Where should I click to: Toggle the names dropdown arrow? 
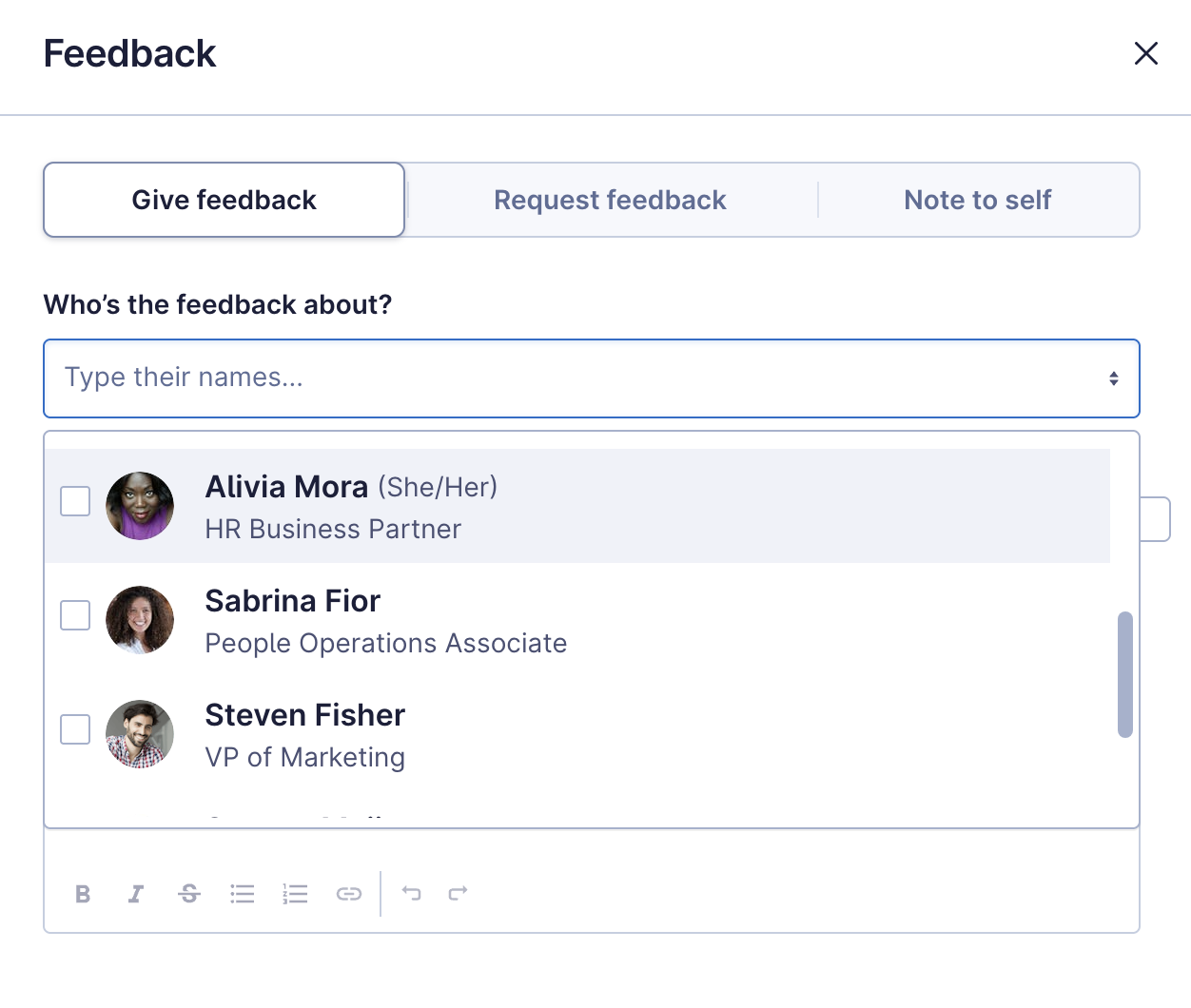tap(1113, 378)
